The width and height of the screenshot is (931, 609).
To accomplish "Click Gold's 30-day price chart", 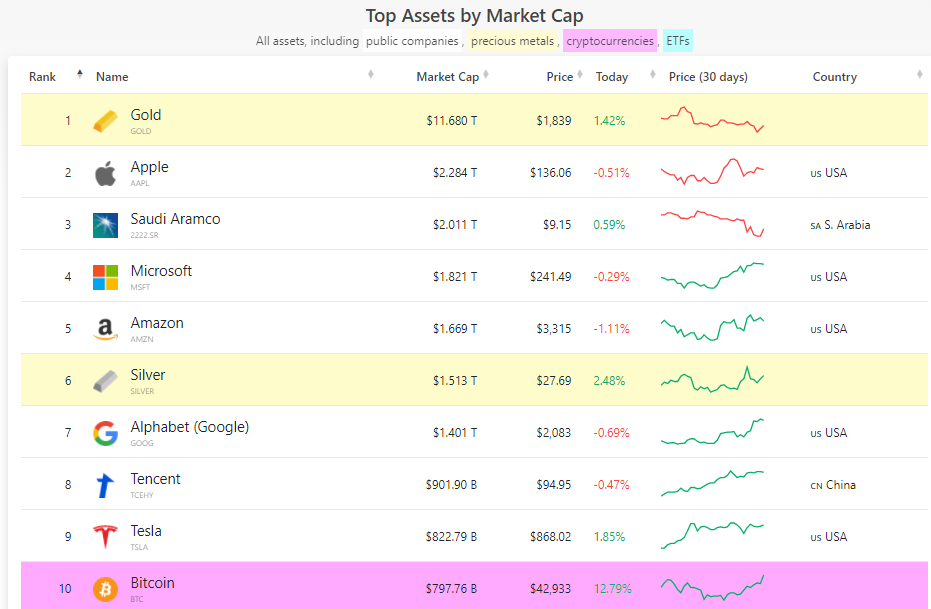I will (712, 119).
